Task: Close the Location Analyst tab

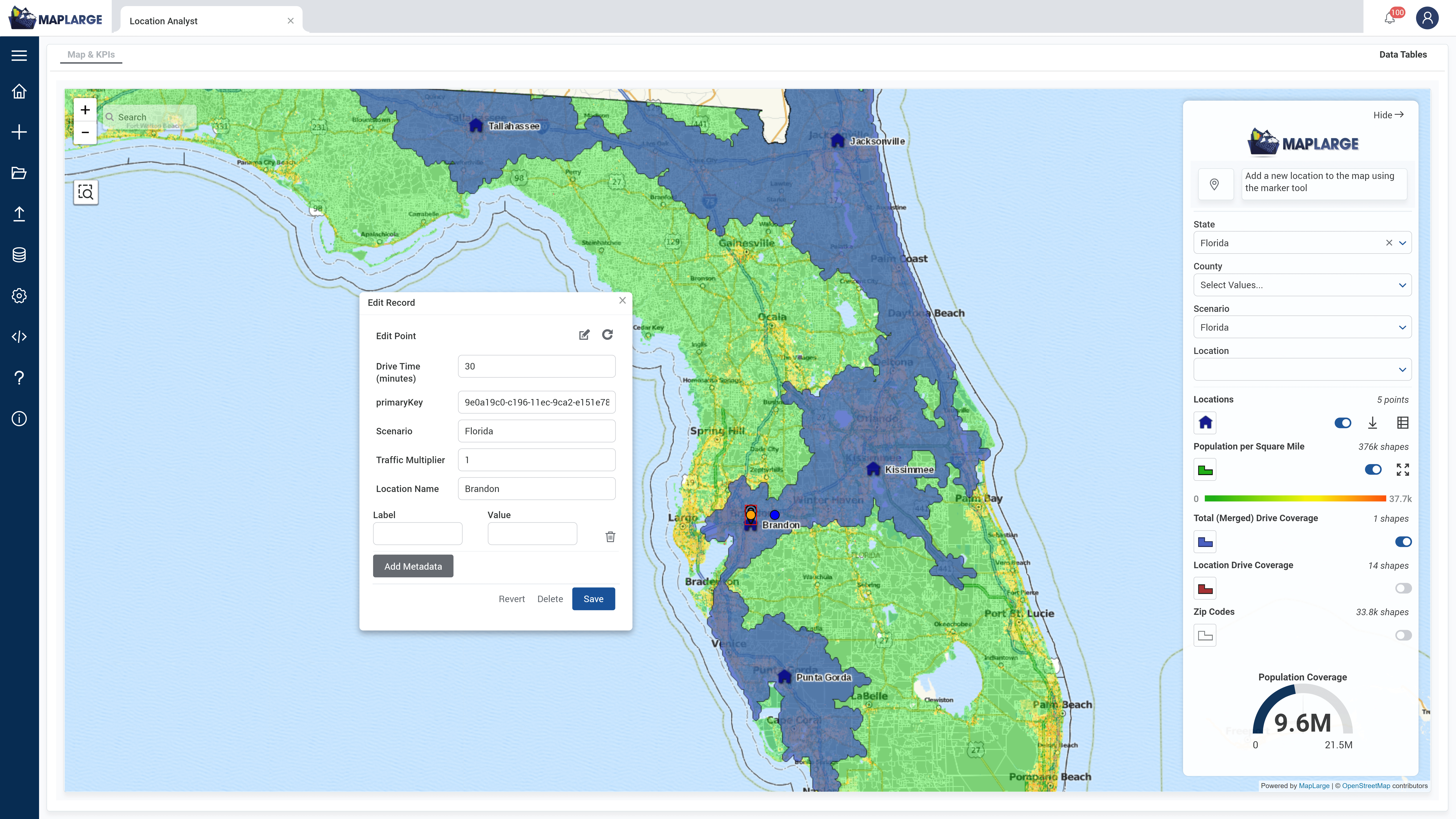Action: pyautogui.click(x=290, y=21)
